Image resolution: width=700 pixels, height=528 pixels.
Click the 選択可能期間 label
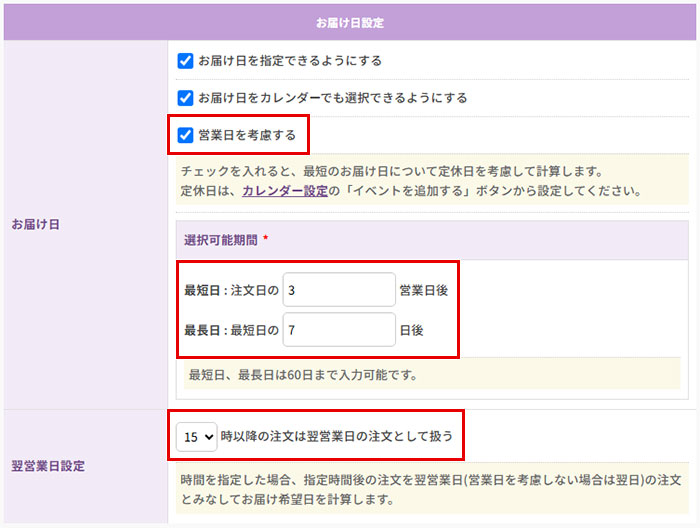[x=221, y=240]
